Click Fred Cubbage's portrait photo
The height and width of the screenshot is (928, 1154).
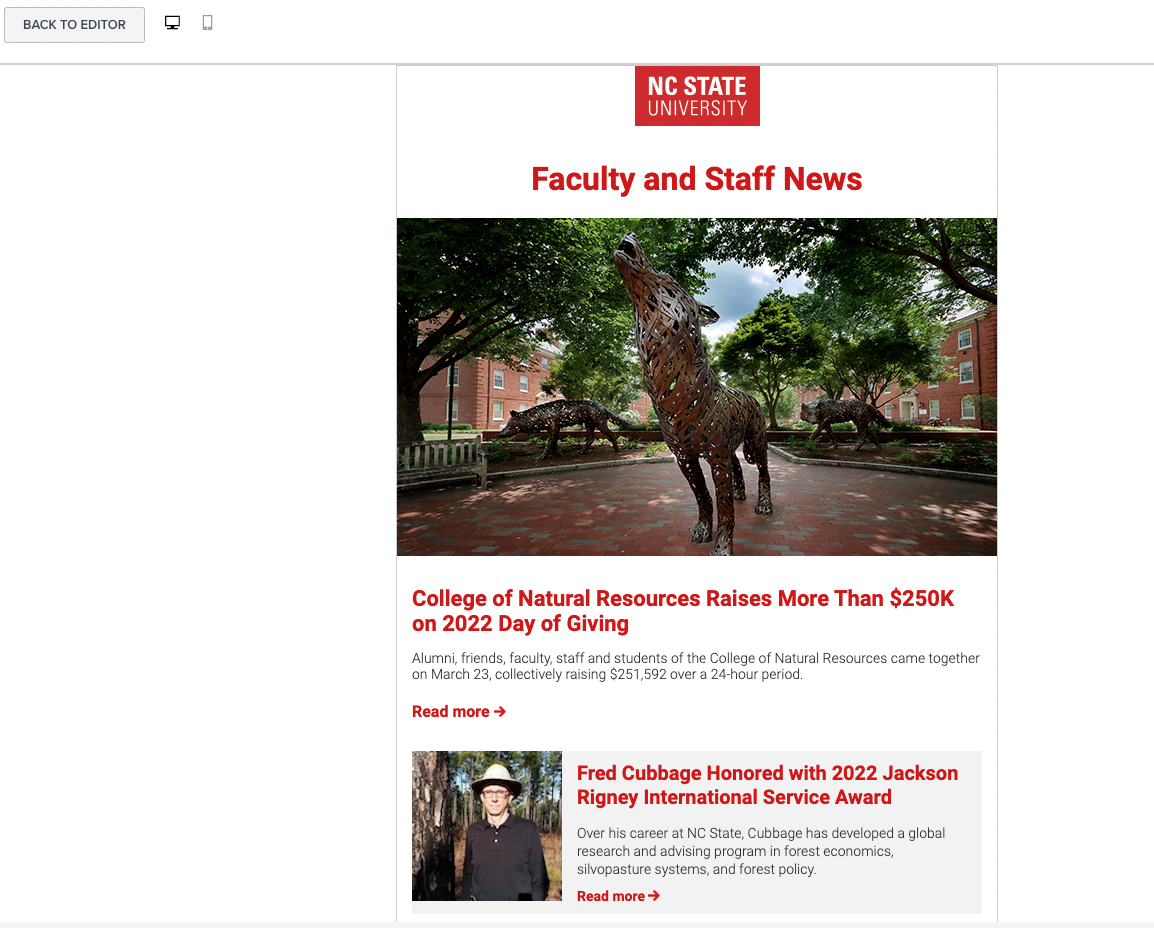click(487, 826)
